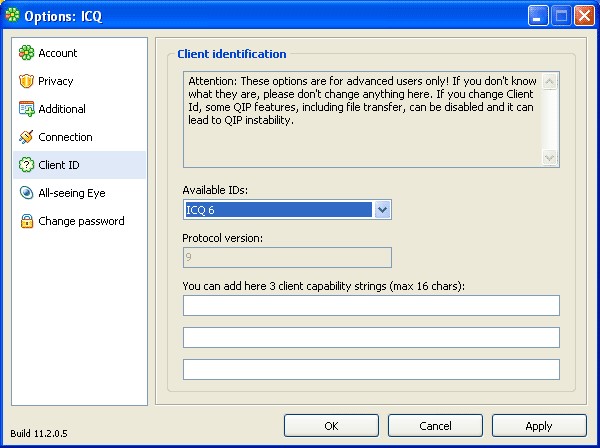Click the ICQ flower icon in title bar

pyautogui.click(x=13, y=15)
